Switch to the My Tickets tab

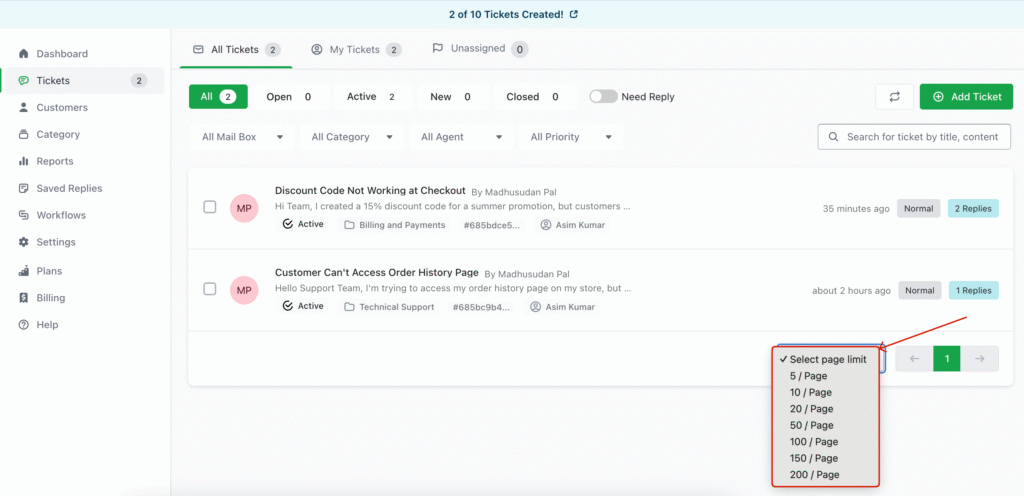(355, 49)
